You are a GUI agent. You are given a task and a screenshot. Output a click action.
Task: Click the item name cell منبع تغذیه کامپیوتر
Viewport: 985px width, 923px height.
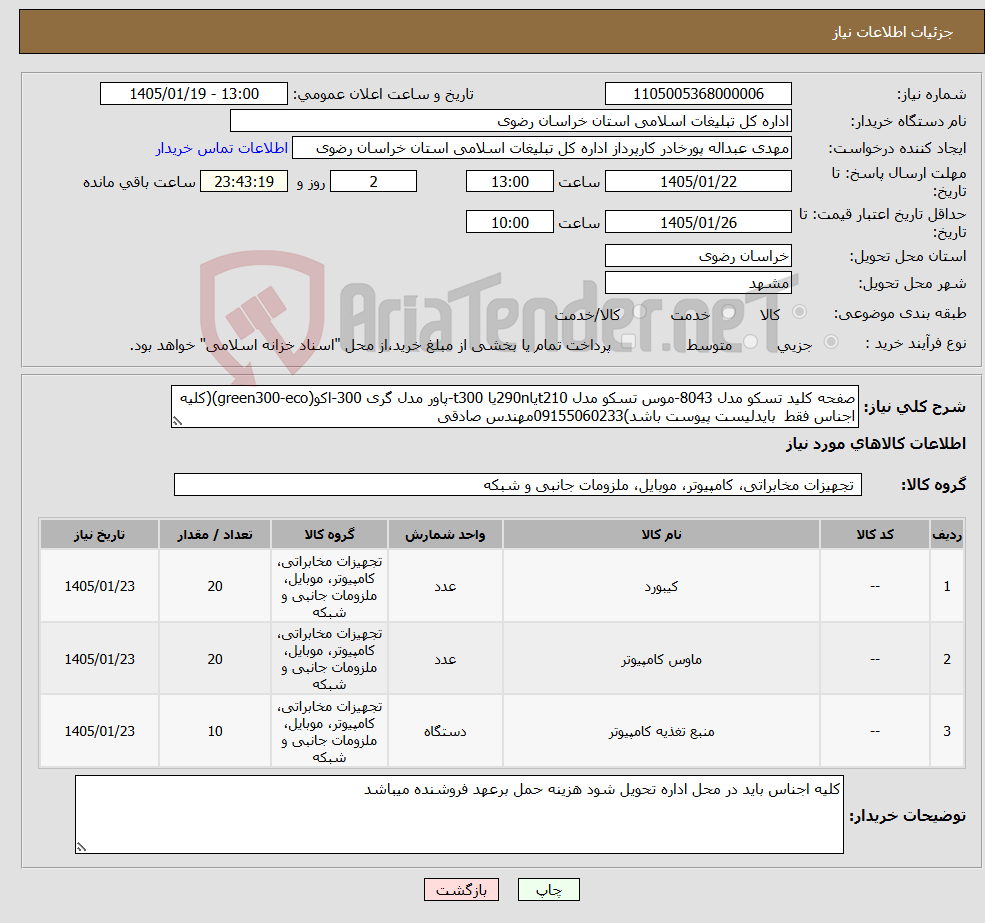(x=661, y=731)
